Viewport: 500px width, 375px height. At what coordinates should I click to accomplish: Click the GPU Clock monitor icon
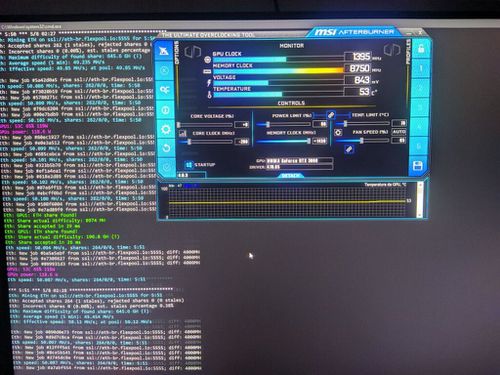(208, 59)
